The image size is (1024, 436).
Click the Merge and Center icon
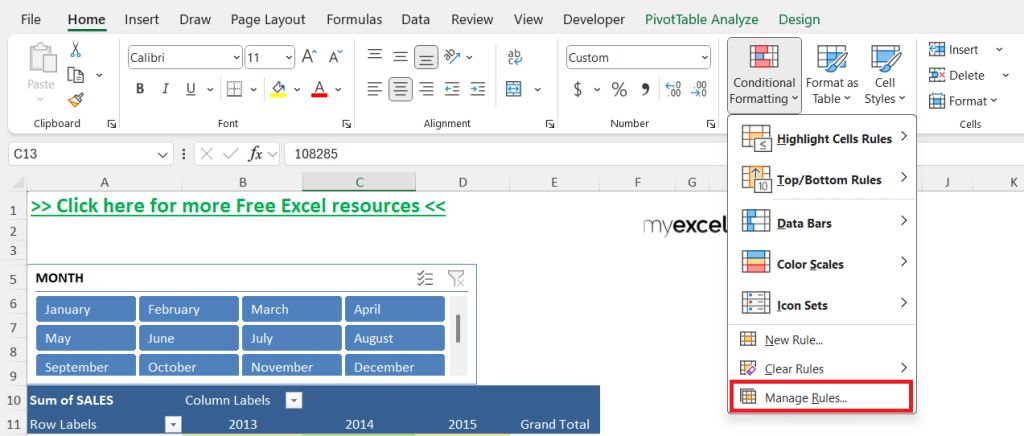(514, 89)
